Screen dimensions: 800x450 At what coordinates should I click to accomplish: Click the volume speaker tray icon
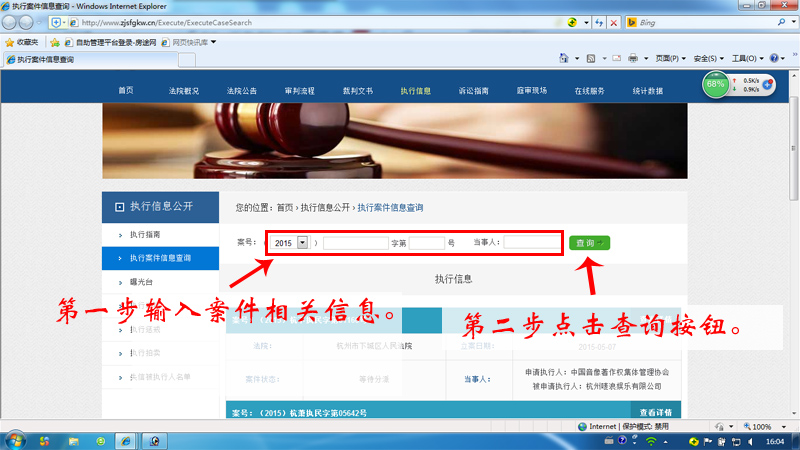750,441
